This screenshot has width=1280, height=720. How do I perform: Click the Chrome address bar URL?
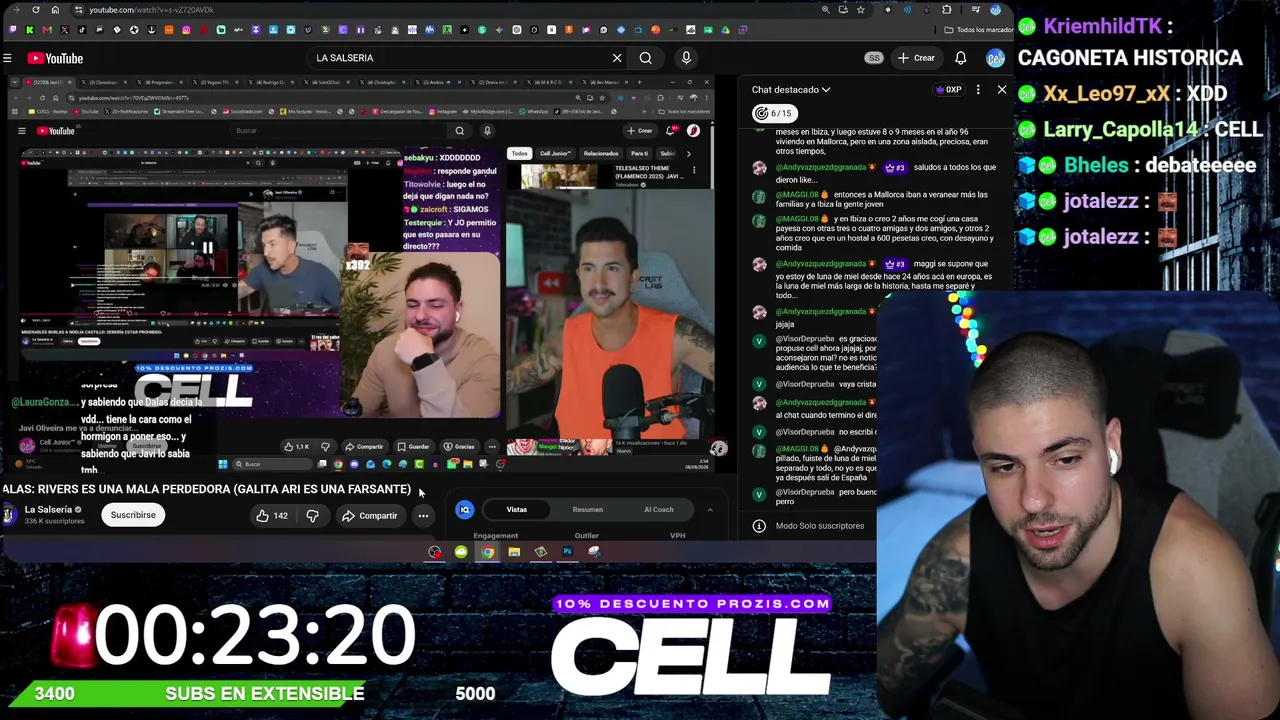[x=151, y=10]
